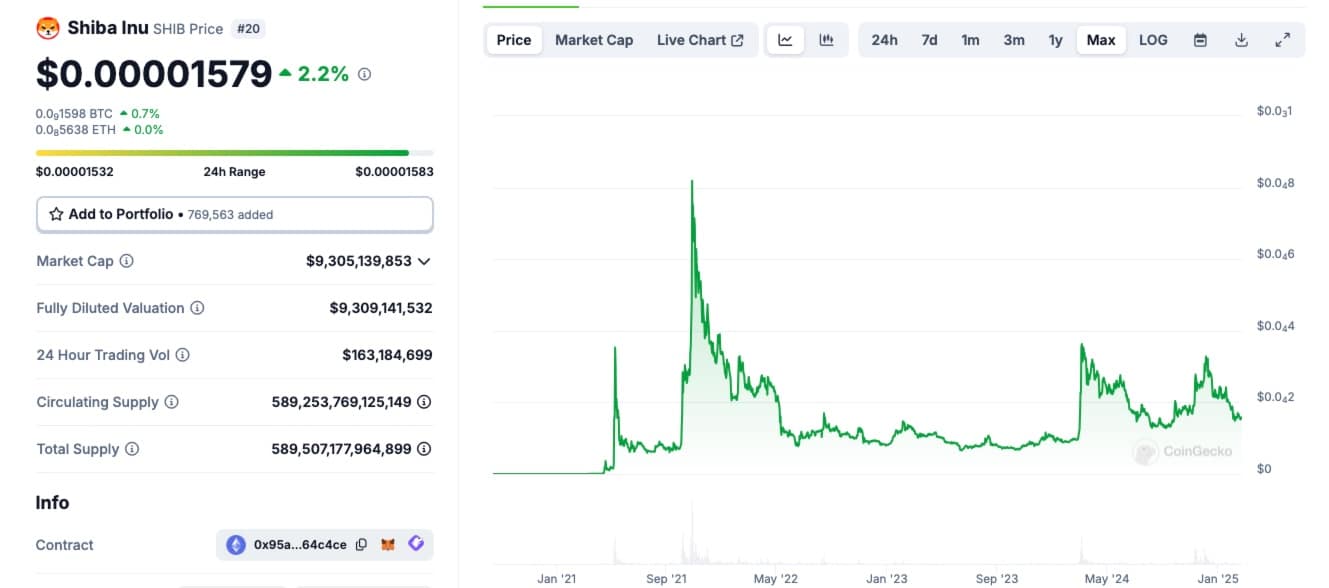Click Ethereum icon in contract box
The height and width of the screenshot is (588, 1329).
(x=236, y=545)
